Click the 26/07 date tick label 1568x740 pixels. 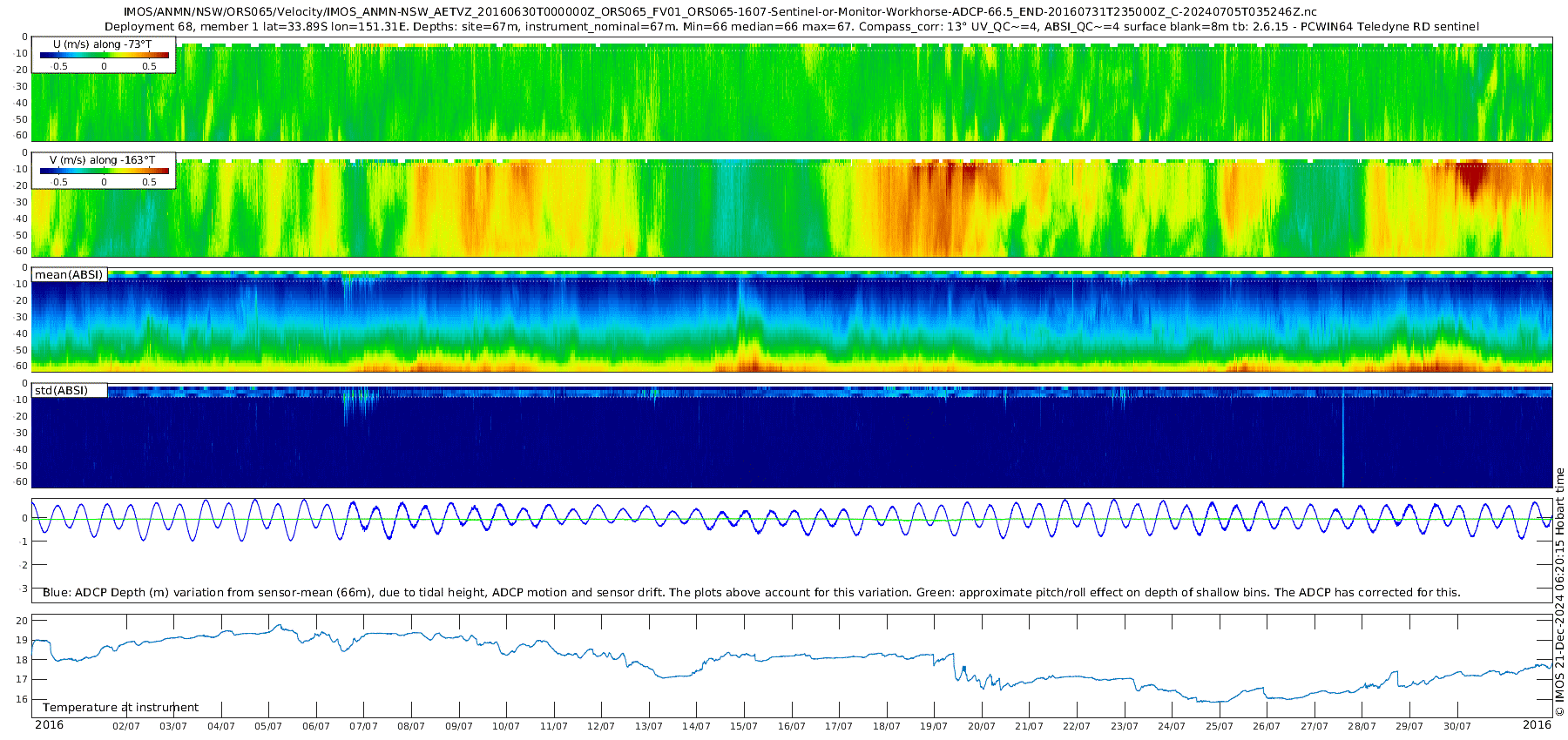[x=1267, y=726]
